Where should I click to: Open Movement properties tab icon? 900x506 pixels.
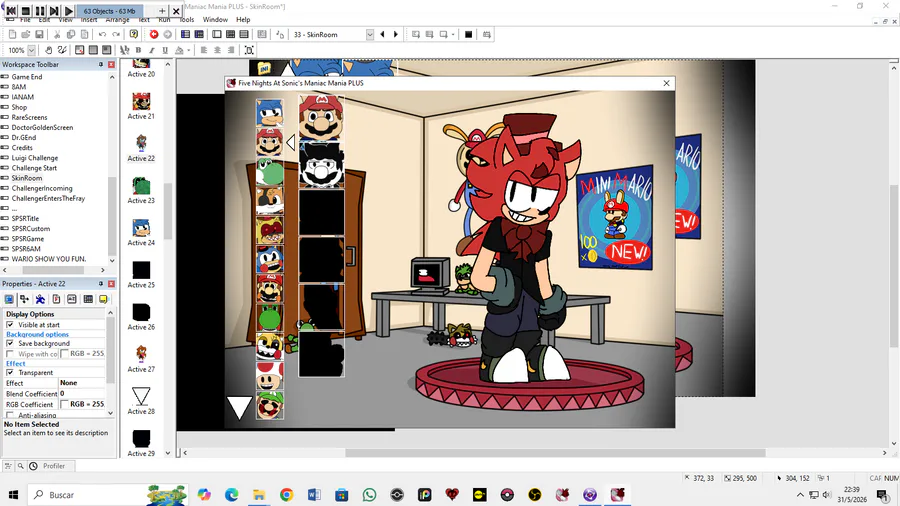(40, 299)
